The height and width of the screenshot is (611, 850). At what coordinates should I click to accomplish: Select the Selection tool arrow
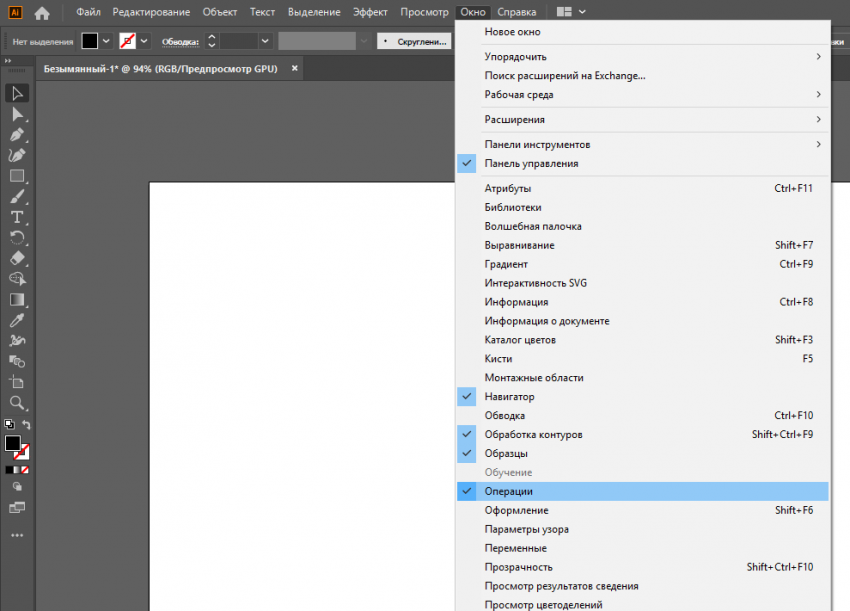17,94
